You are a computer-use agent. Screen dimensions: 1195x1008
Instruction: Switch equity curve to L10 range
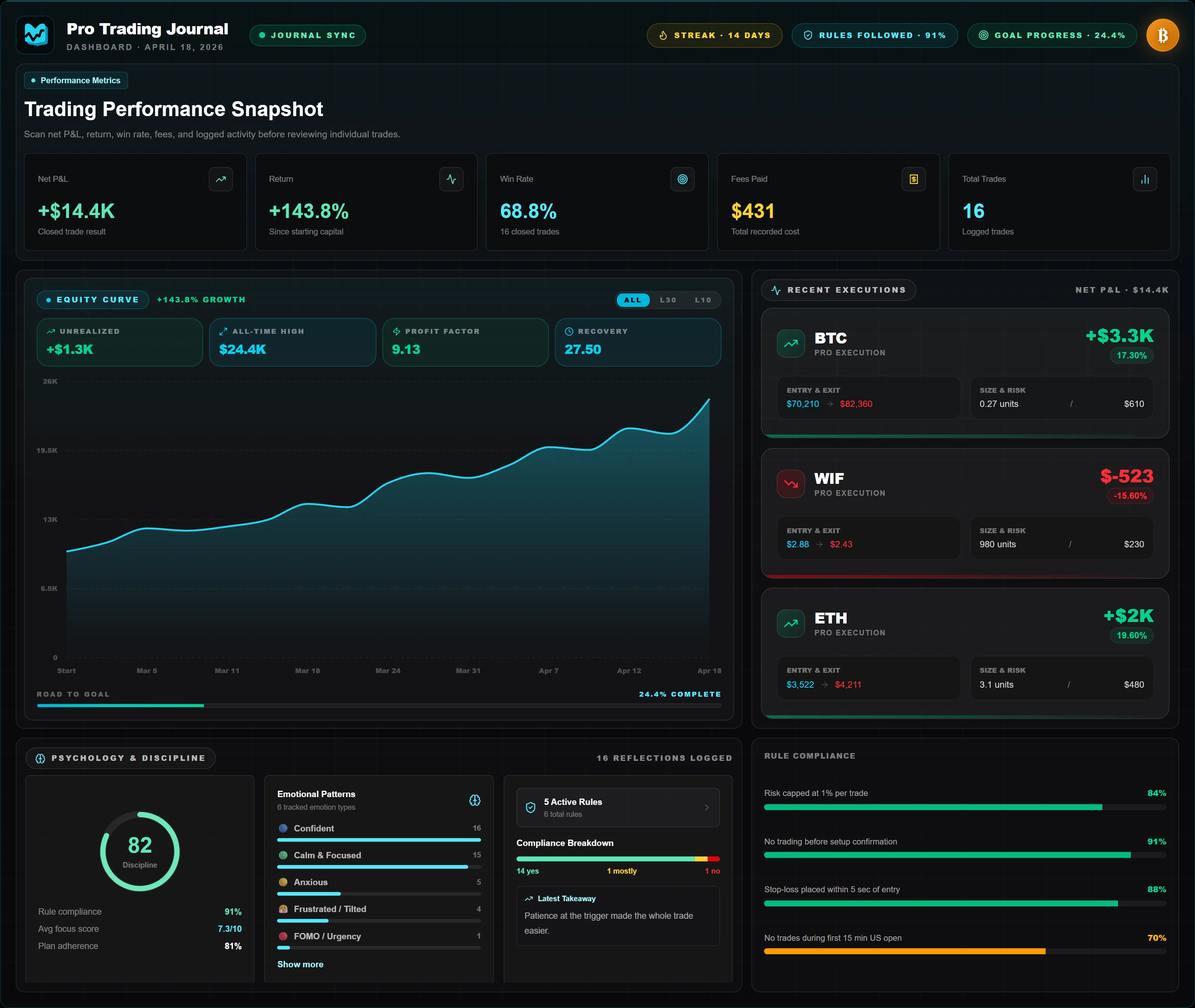(x=703, y=300)
